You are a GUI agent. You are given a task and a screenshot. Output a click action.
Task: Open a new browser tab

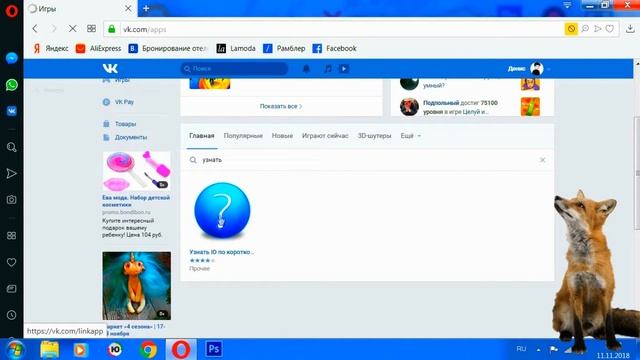(146, 9)
